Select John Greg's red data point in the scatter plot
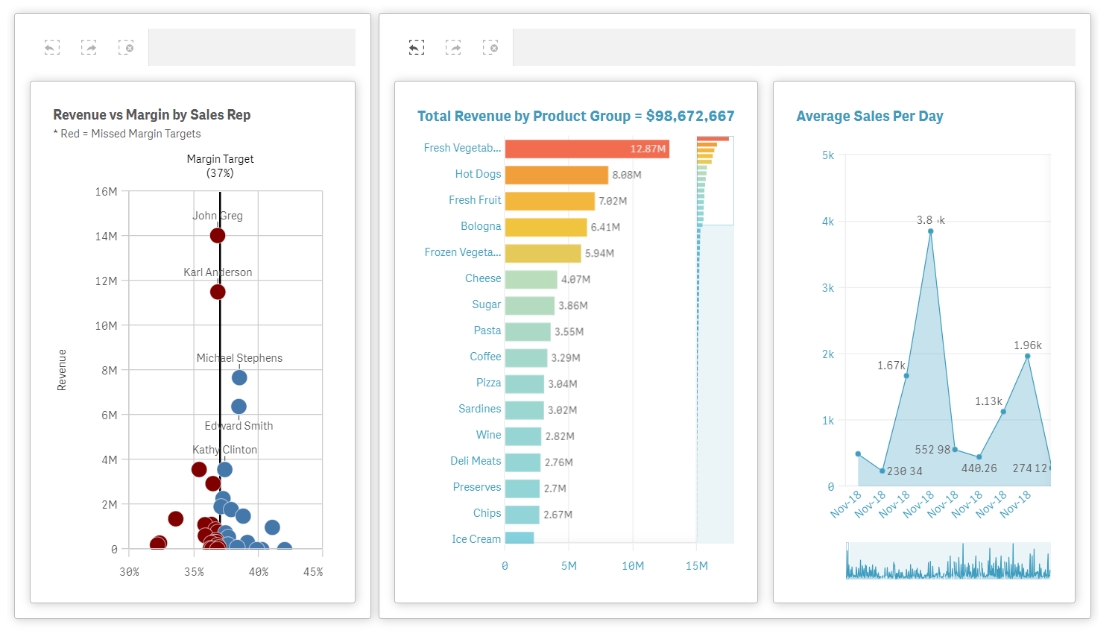This screenshot has height=635, width=1106. click(218, 234)
